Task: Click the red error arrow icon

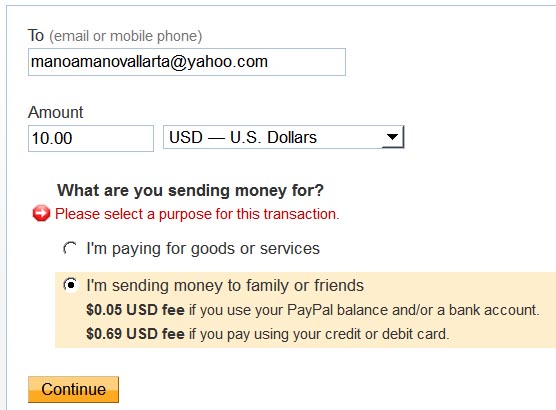Action: [x=41, y=214]
